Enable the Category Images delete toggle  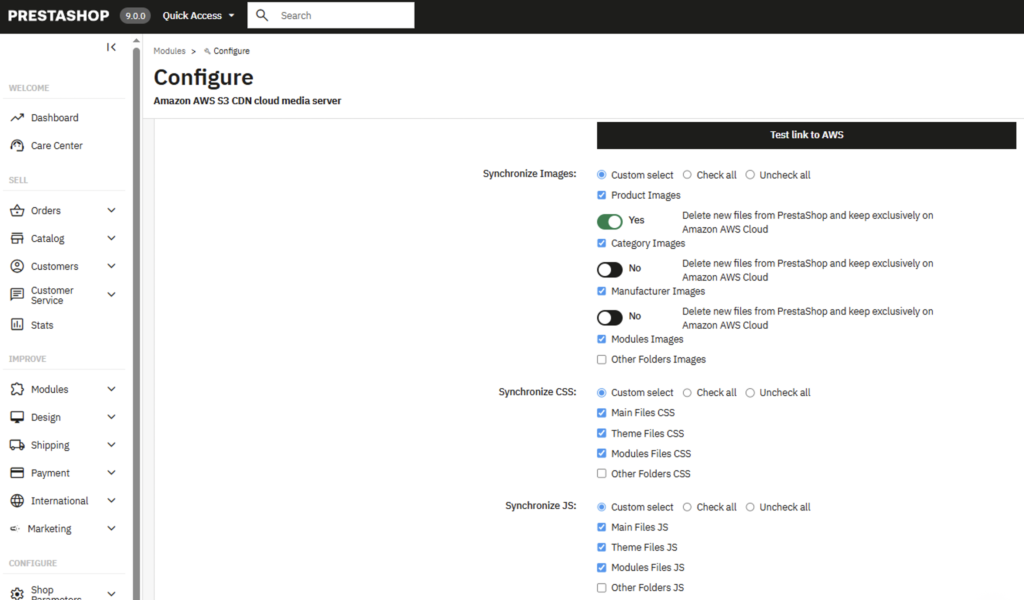(609, 269)
